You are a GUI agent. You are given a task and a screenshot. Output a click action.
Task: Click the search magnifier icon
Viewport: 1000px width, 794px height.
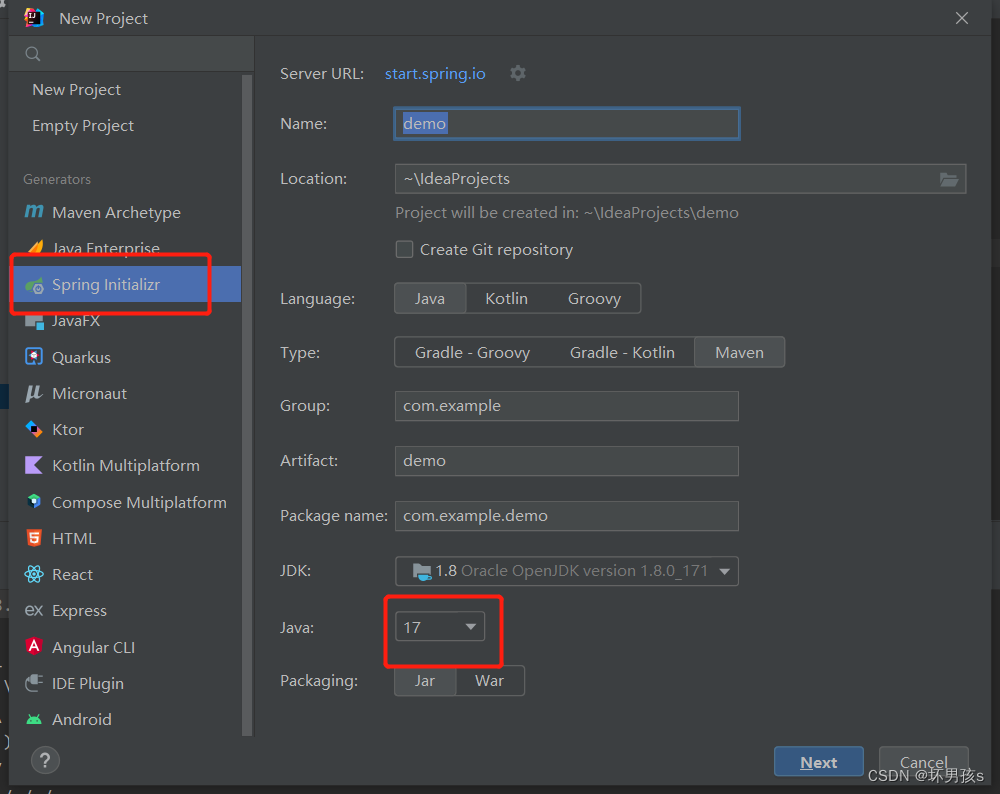pos(33,54)
